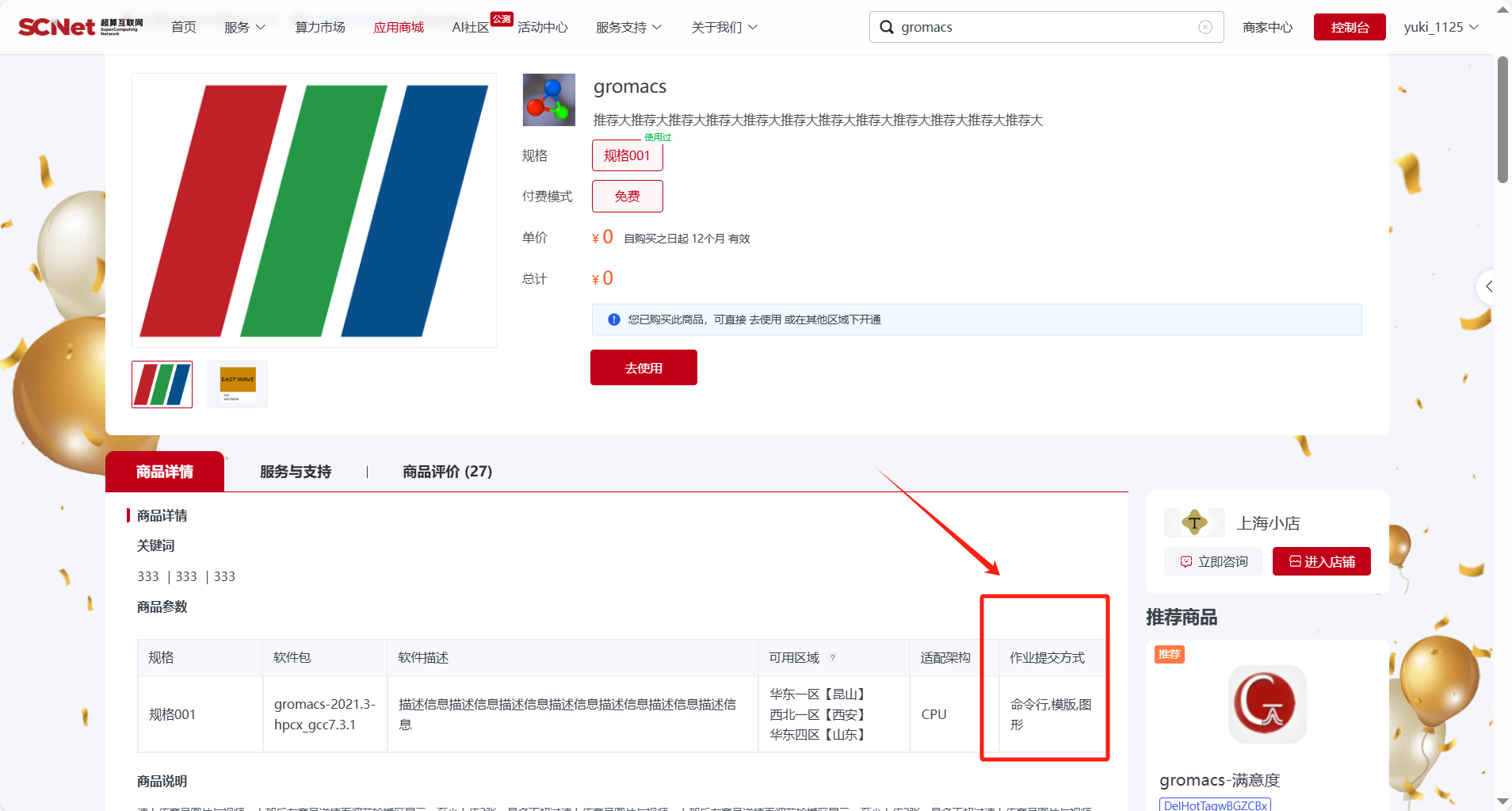Switch to the 服务与支持 tab
The width and height of the screenshot is (1512, 811).
[296, 472]
